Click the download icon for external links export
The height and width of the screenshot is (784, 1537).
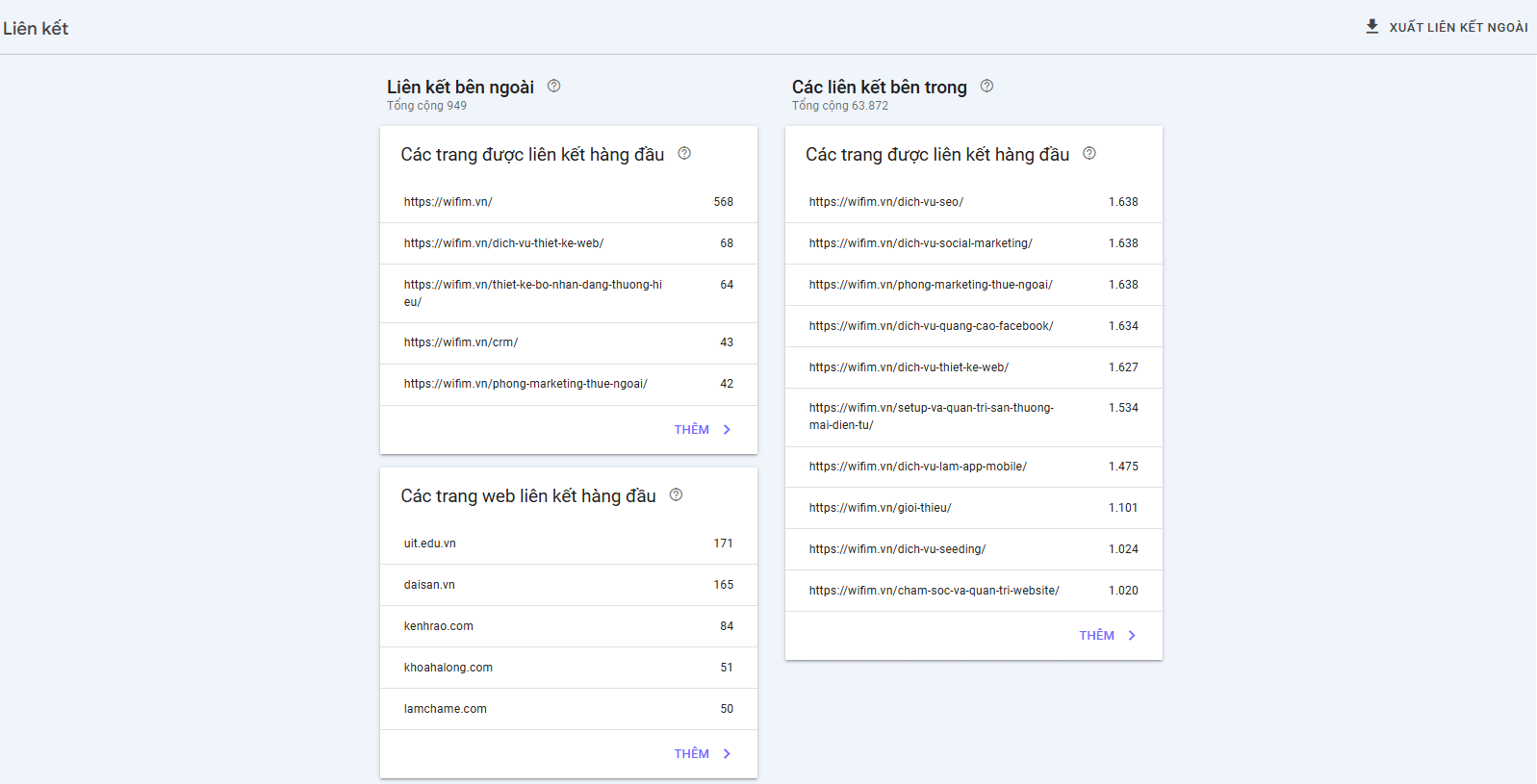pyautogui.click(x=1372, y=27)
